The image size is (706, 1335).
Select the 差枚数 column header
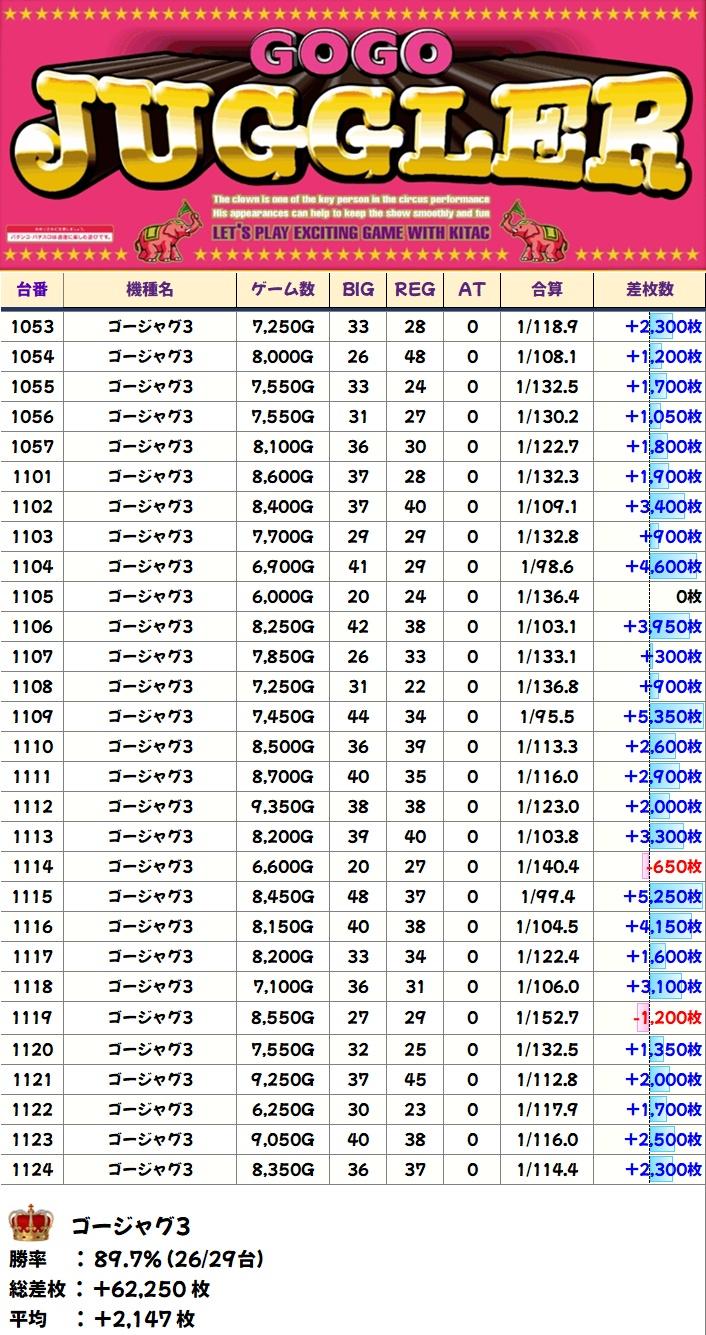pos(649,289)
